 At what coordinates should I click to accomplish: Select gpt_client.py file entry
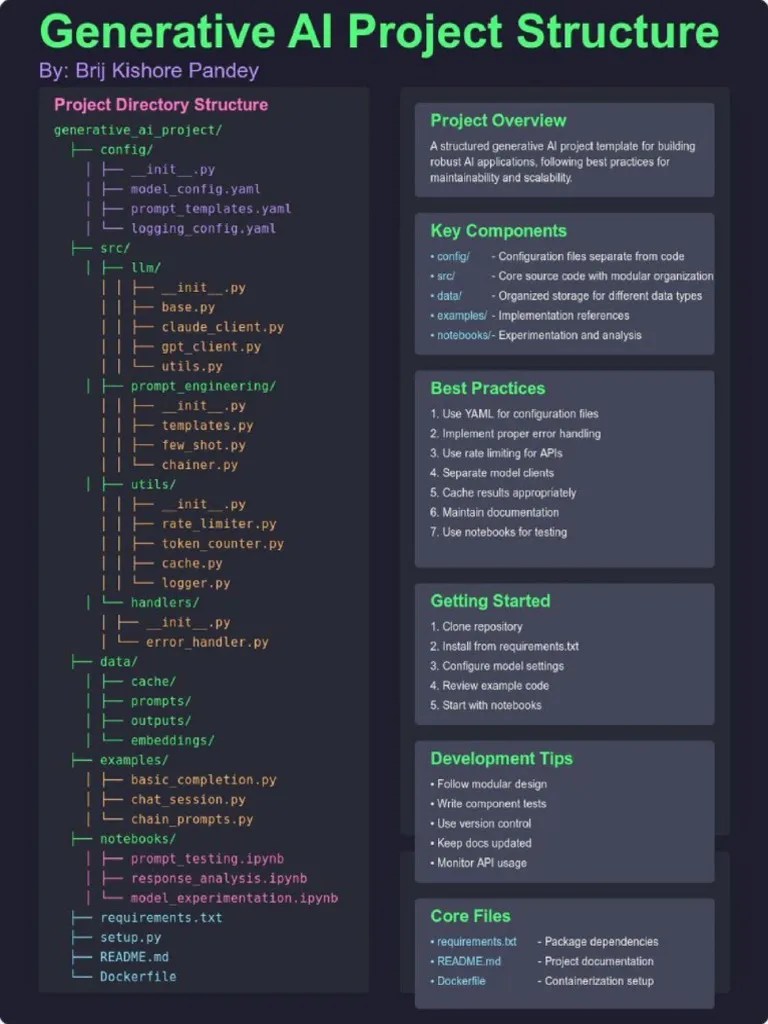click(211, 347)
